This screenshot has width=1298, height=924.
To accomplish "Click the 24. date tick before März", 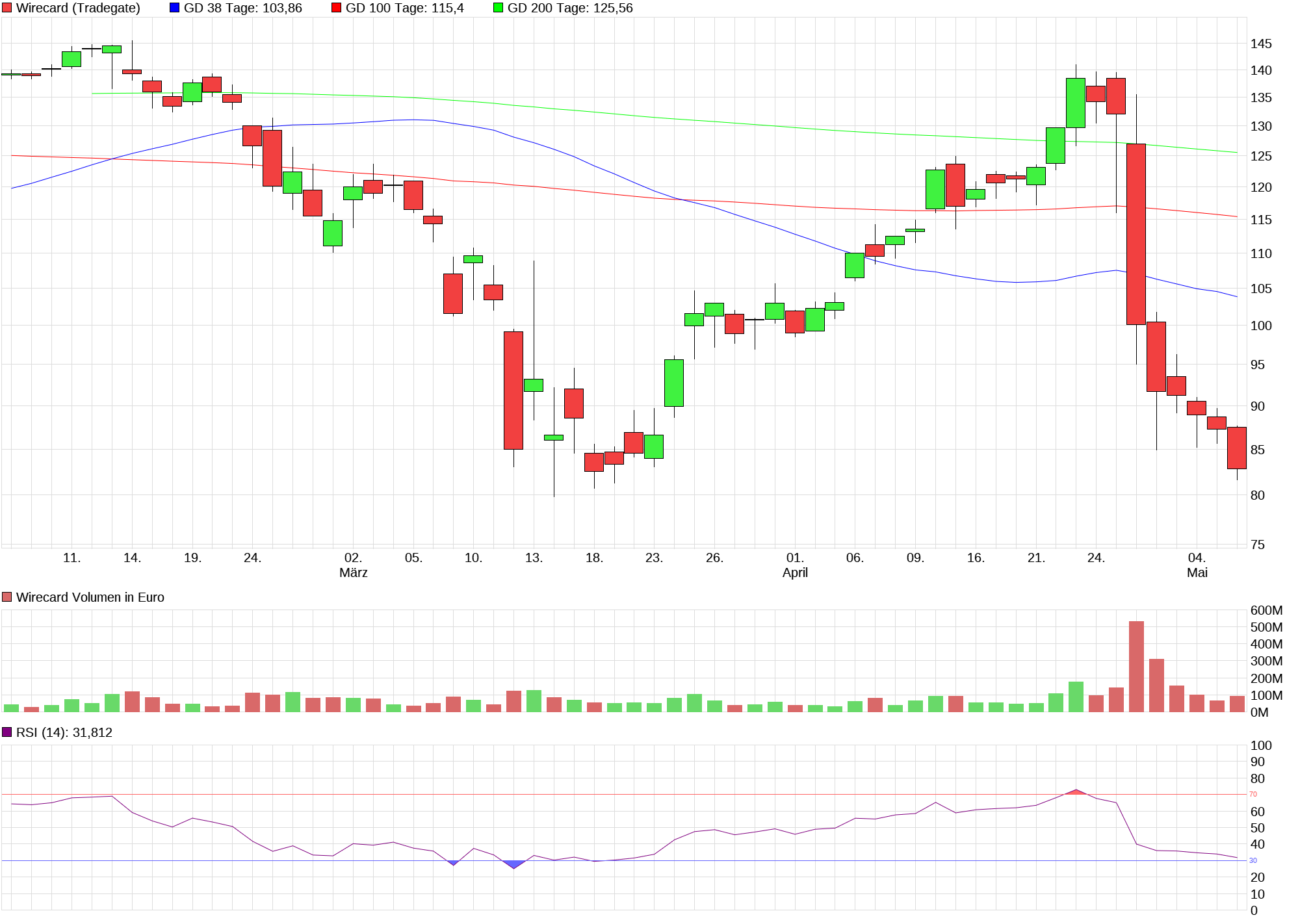I will 252,558.
